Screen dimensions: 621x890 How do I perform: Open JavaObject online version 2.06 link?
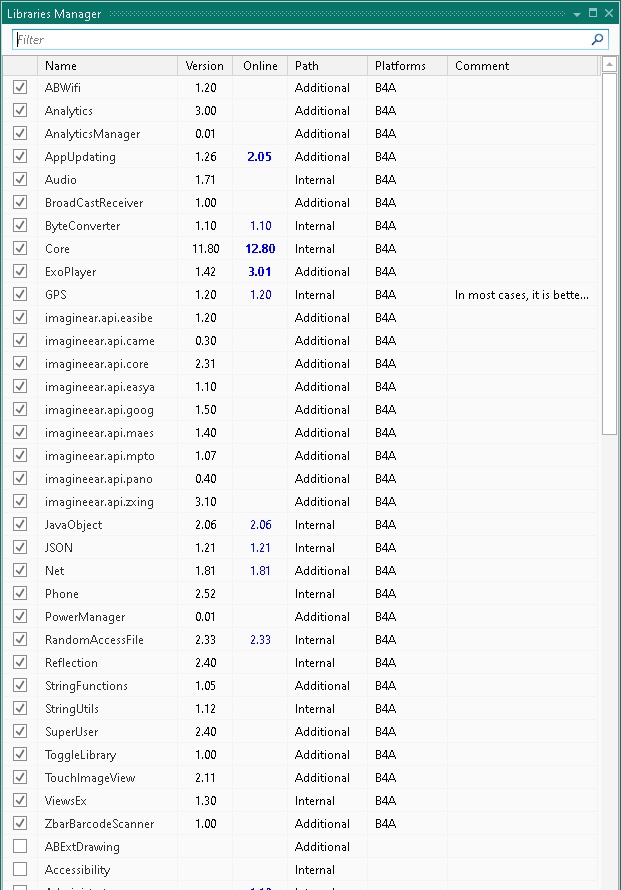point(261,524)
